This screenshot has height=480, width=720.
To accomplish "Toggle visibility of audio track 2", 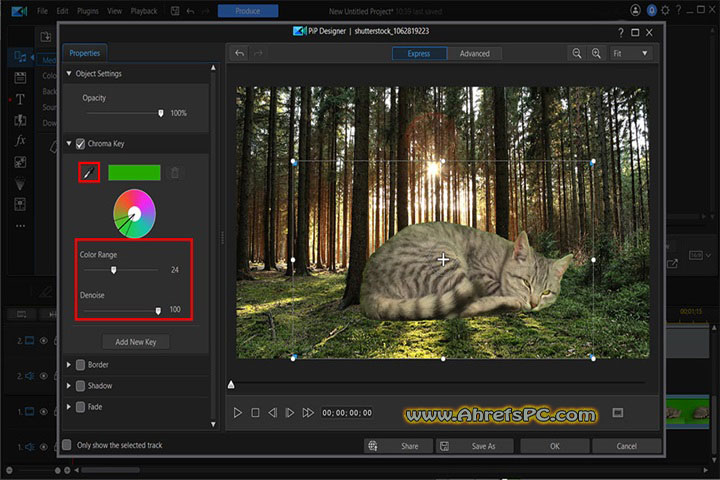I will [x=44, y=376].
